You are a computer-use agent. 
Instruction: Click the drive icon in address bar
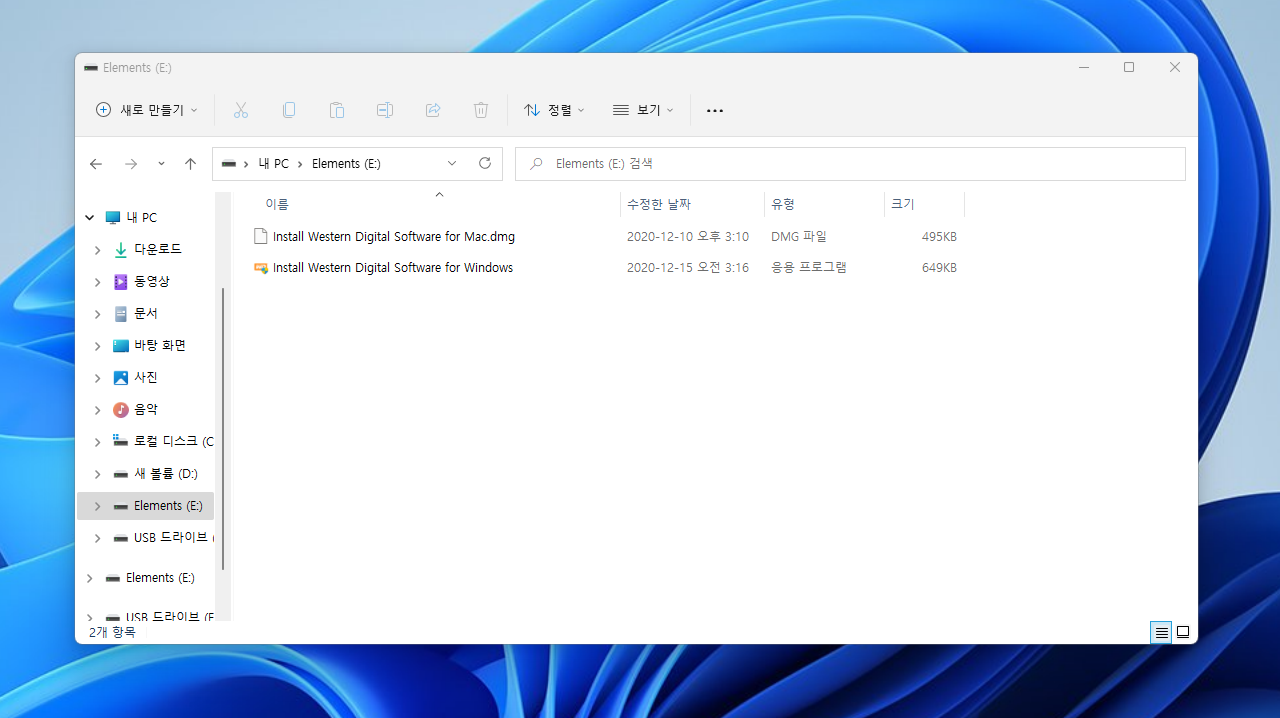tap(229, 164)
